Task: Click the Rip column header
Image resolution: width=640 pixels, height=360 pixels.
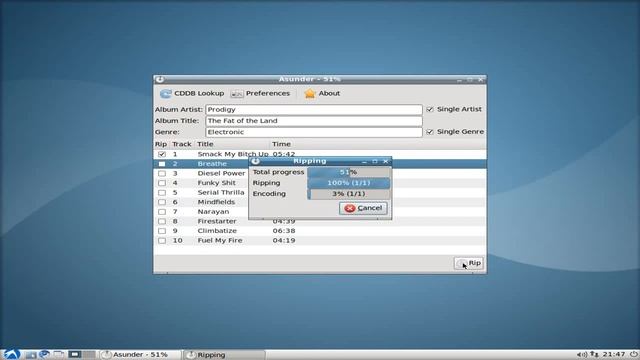Action: (x=161, y=144)
